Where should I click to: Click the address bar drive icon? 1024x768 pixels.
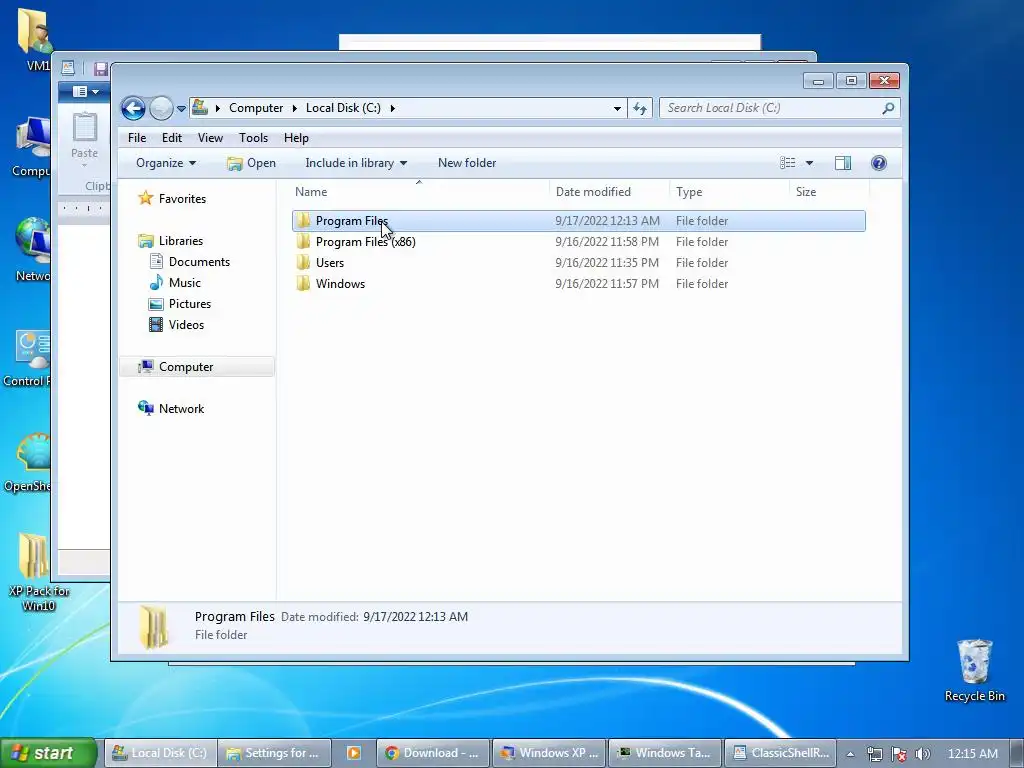coord(200,108)
